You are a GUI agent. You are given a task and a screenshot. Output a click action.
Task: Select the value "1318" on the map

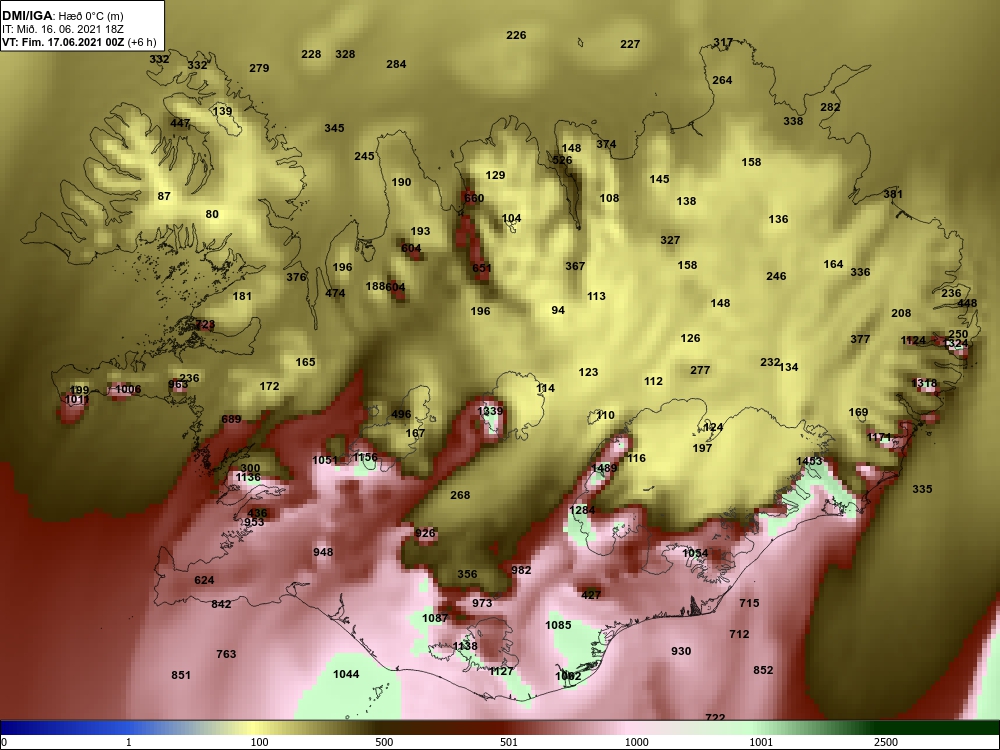(925, 383)
